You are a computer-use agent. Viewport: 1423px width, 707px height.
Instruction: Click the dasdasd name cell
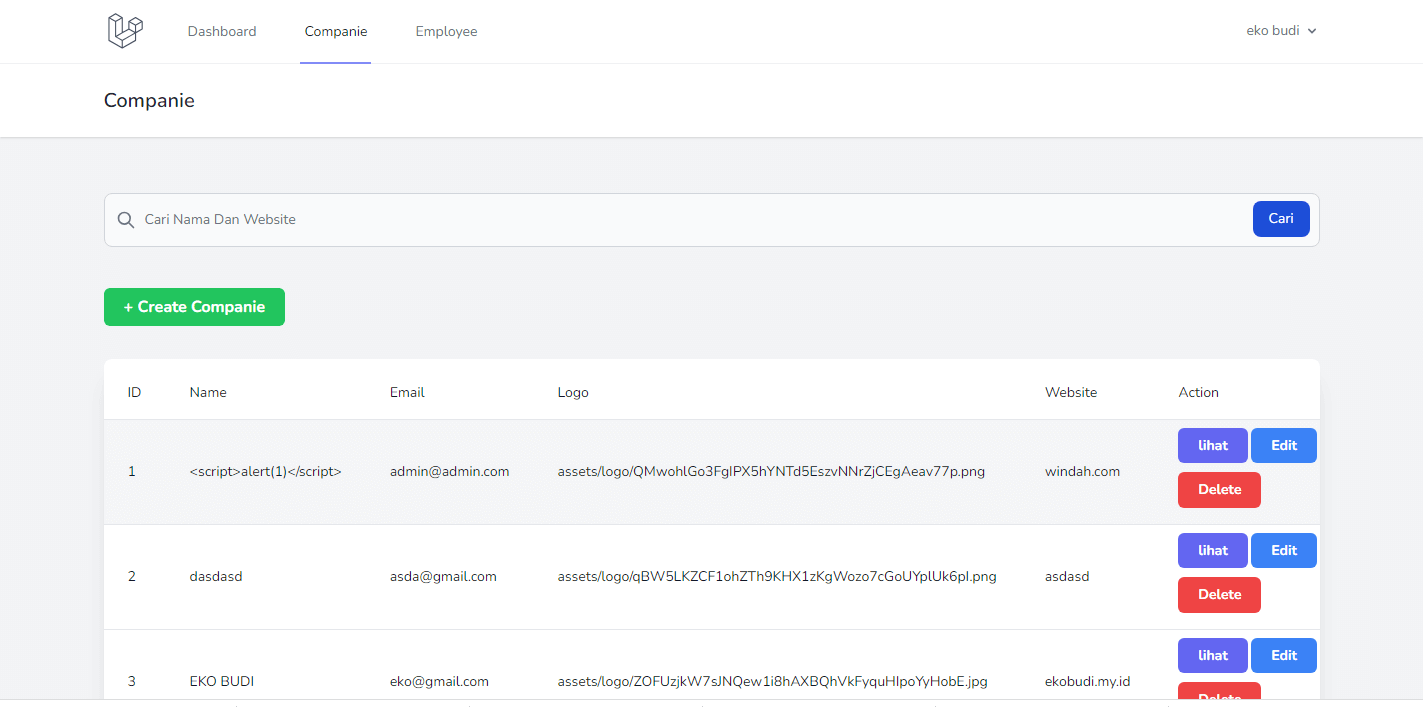[216, 577]
